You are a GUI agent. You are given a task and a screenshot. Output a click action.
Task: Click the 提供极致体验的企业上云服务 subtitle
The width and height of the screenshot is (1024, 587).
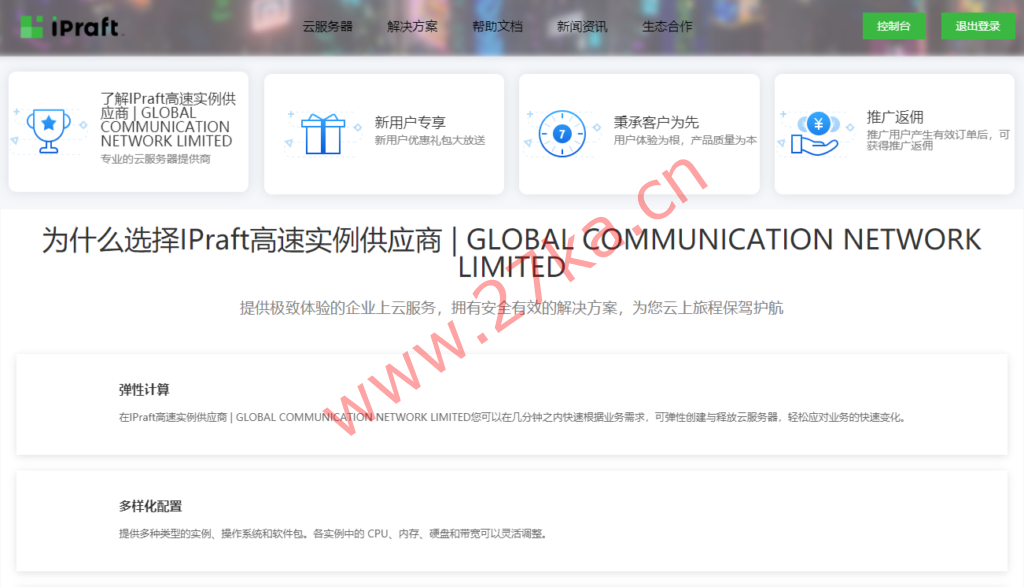(x=511, y=308)
